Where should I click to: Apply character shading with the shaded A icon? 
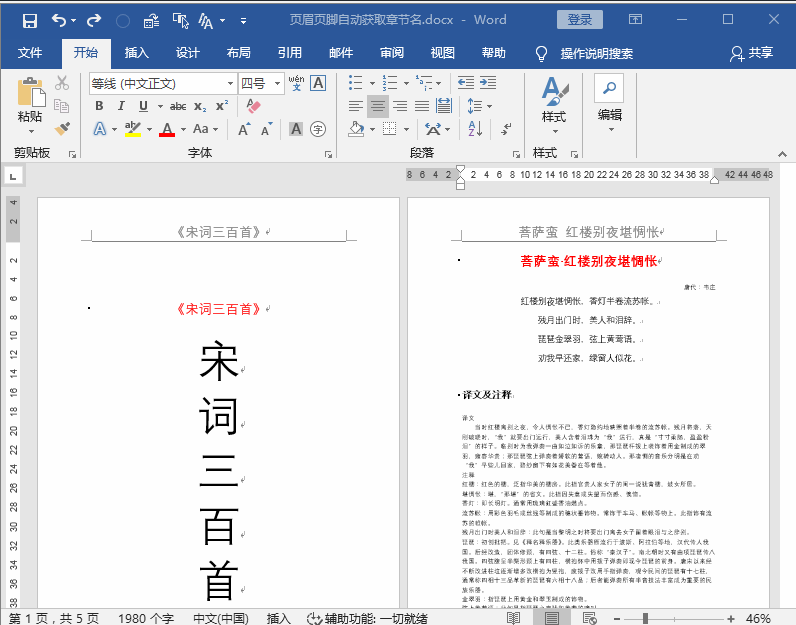[x=296, y=129]
